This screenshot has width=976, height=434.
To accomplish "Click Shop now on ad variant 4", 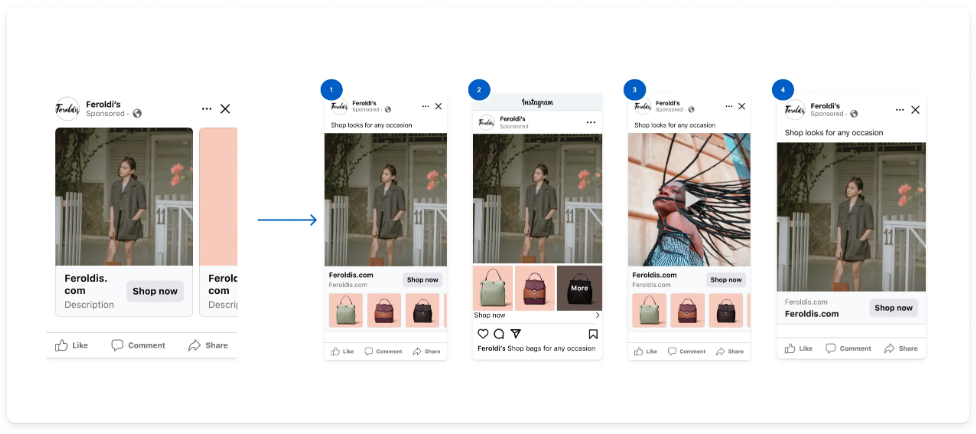I will (x=893, y=308).
